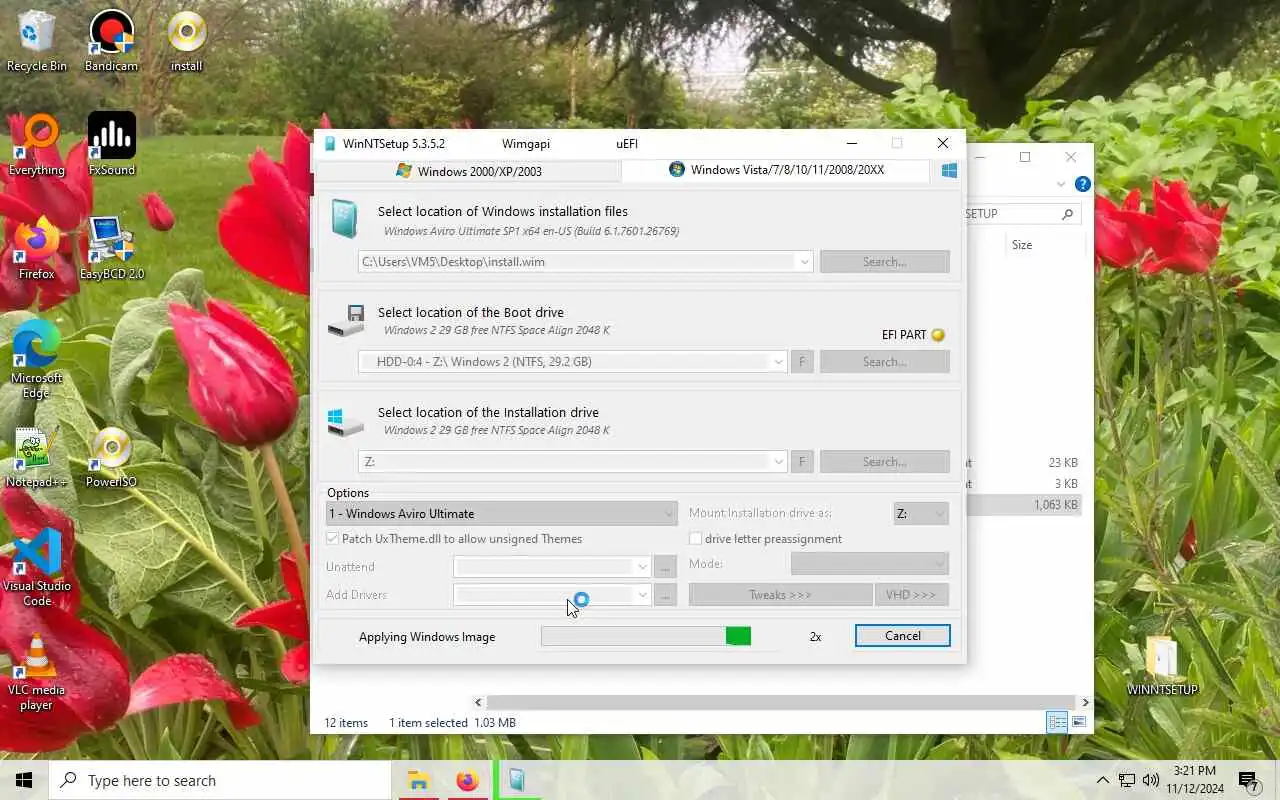The height and width of the screenshot is (800, 1280).
Task: Open Firefox from the taskbar
Action: (x=467, y=780)
